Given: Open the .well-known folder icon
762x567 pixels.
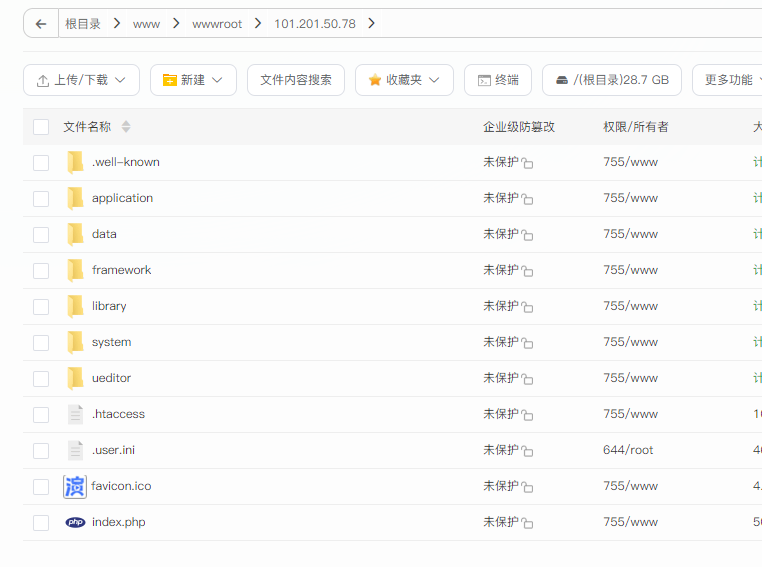Looking at the screenshot, I should (x=75, y=162).
